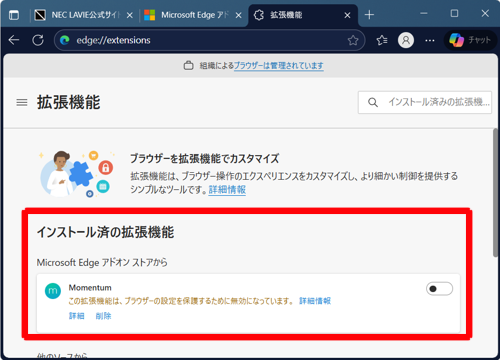Click the edge://extensions address bar
This screenshot has height=360, width=500.
coord(209,40)
